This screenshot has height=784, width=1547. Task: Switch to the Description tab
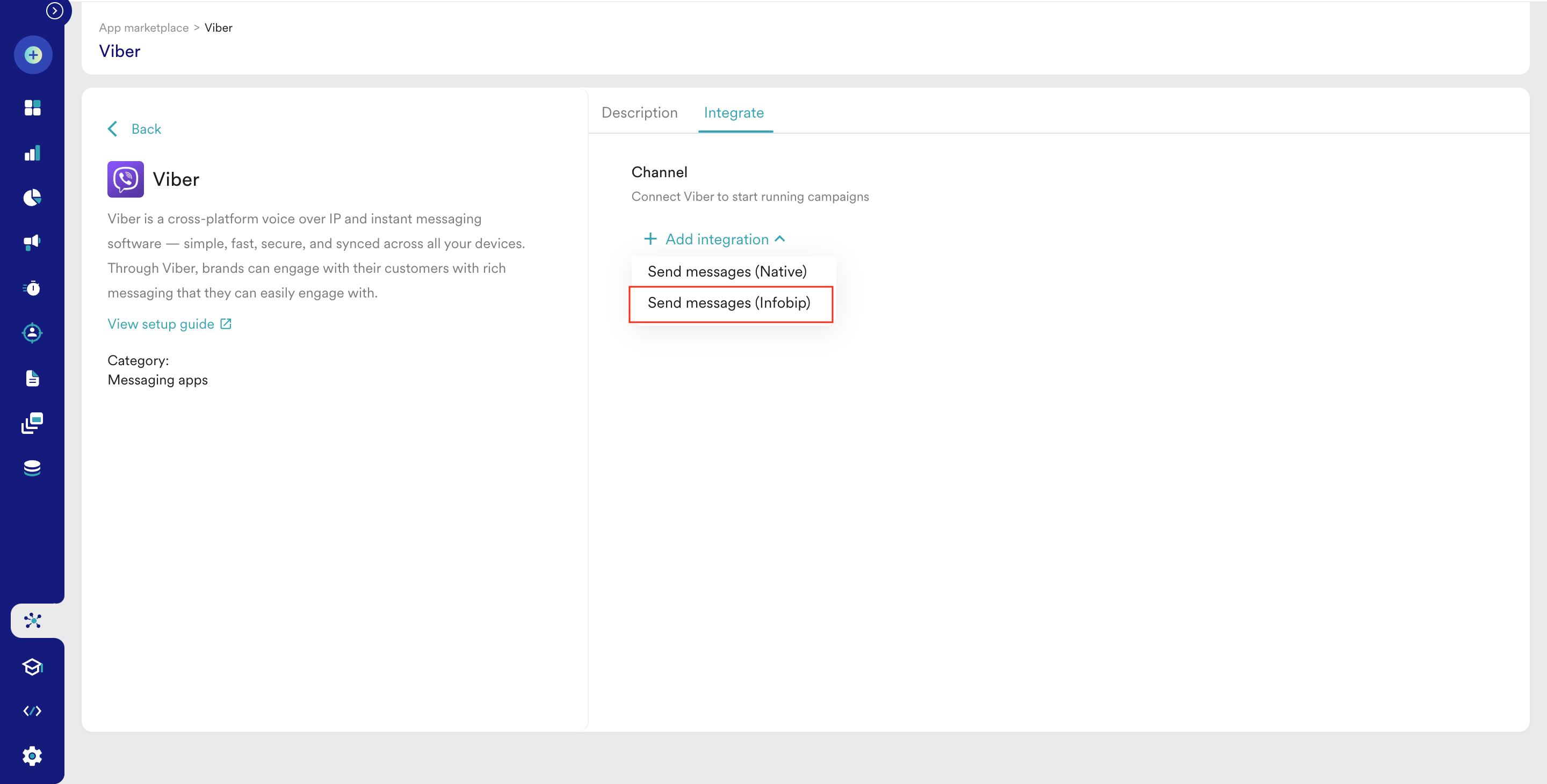tap(640, 113)
